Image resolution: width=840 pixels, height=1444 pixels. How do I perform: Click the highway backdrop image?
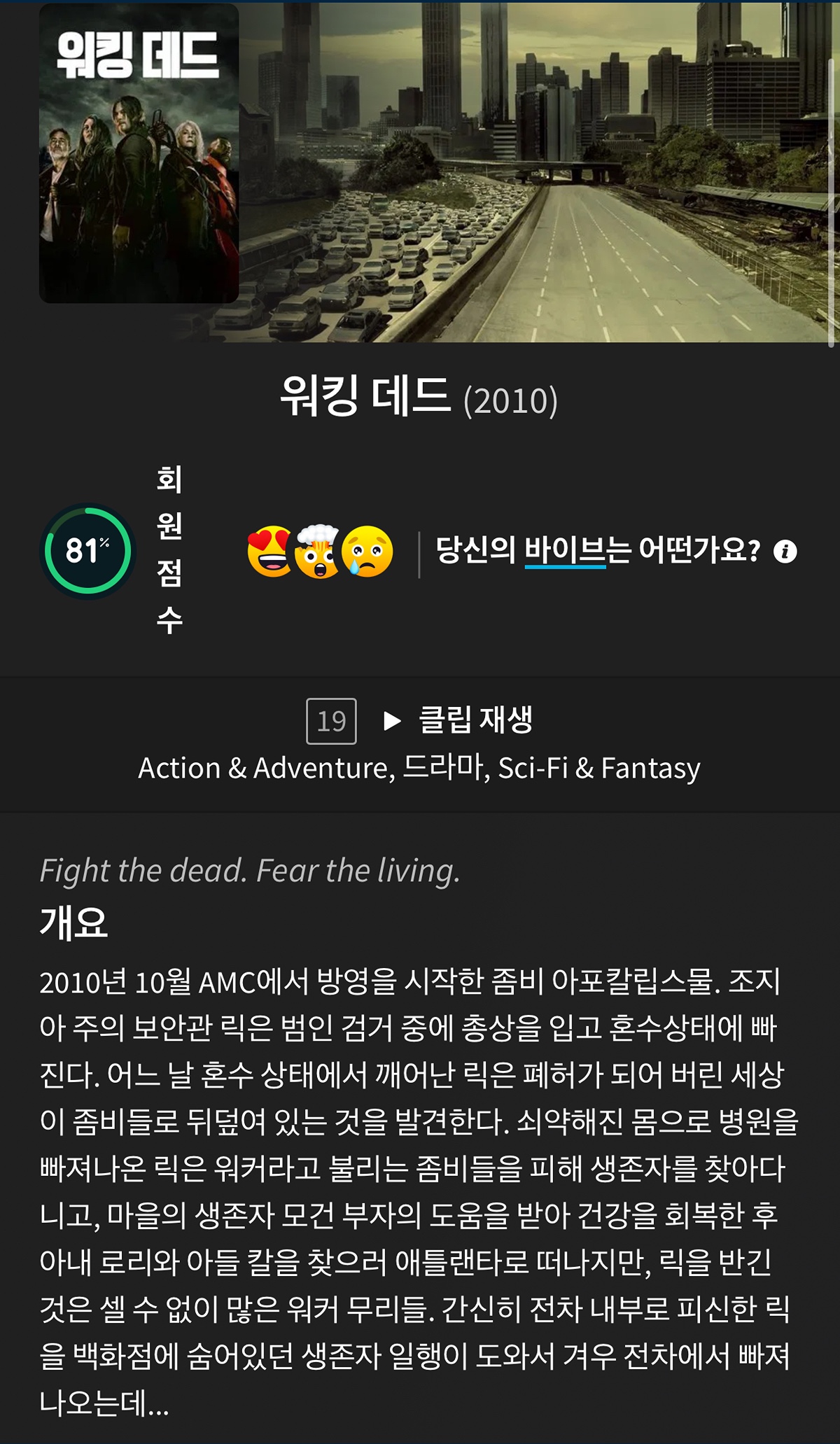pos(539,171)
